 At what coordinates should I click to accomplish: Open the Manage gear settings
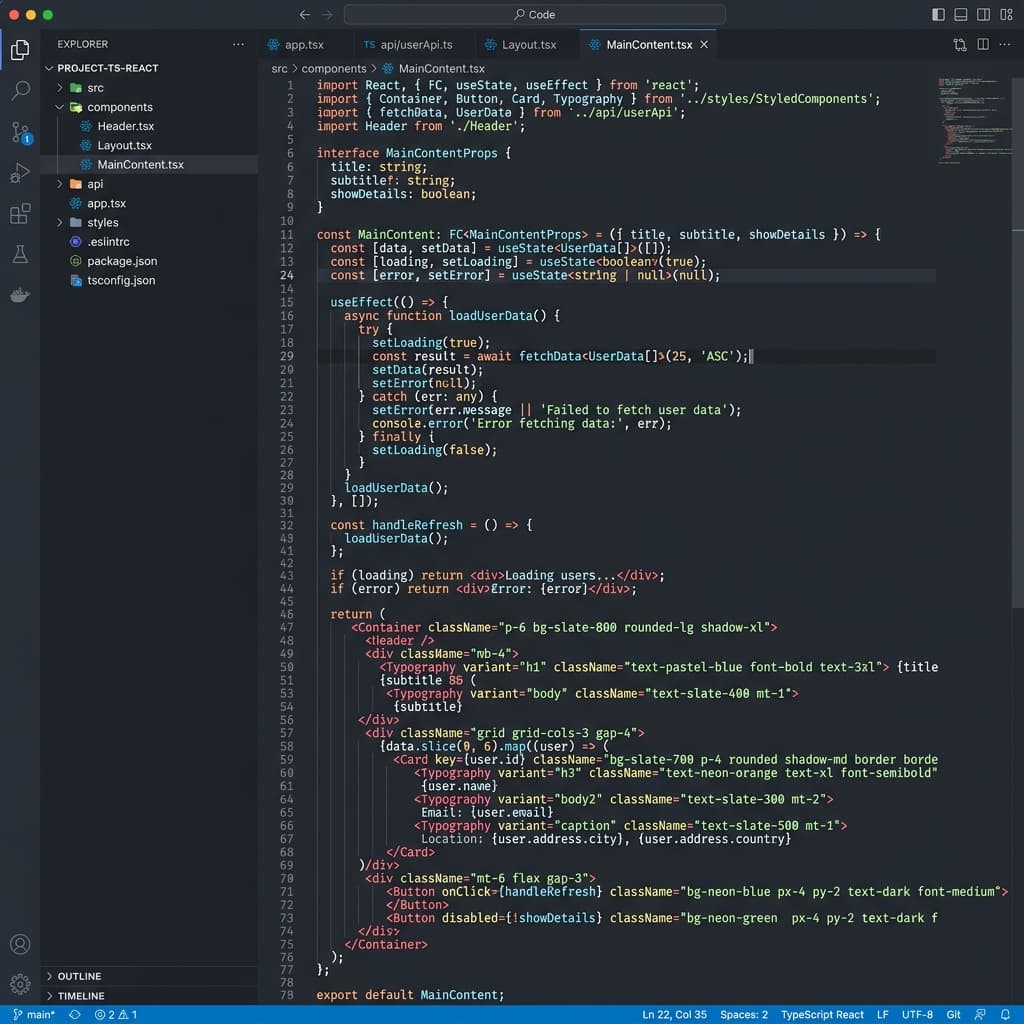[x=20, y=984]
